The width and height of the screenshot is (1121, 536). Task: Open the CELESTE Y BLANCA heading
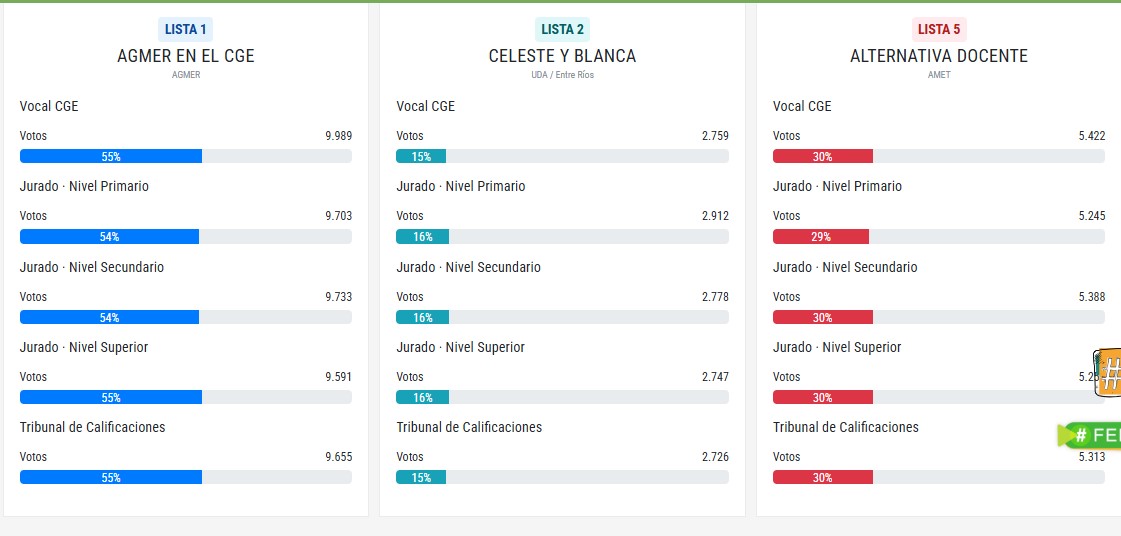tap(562, 56)
